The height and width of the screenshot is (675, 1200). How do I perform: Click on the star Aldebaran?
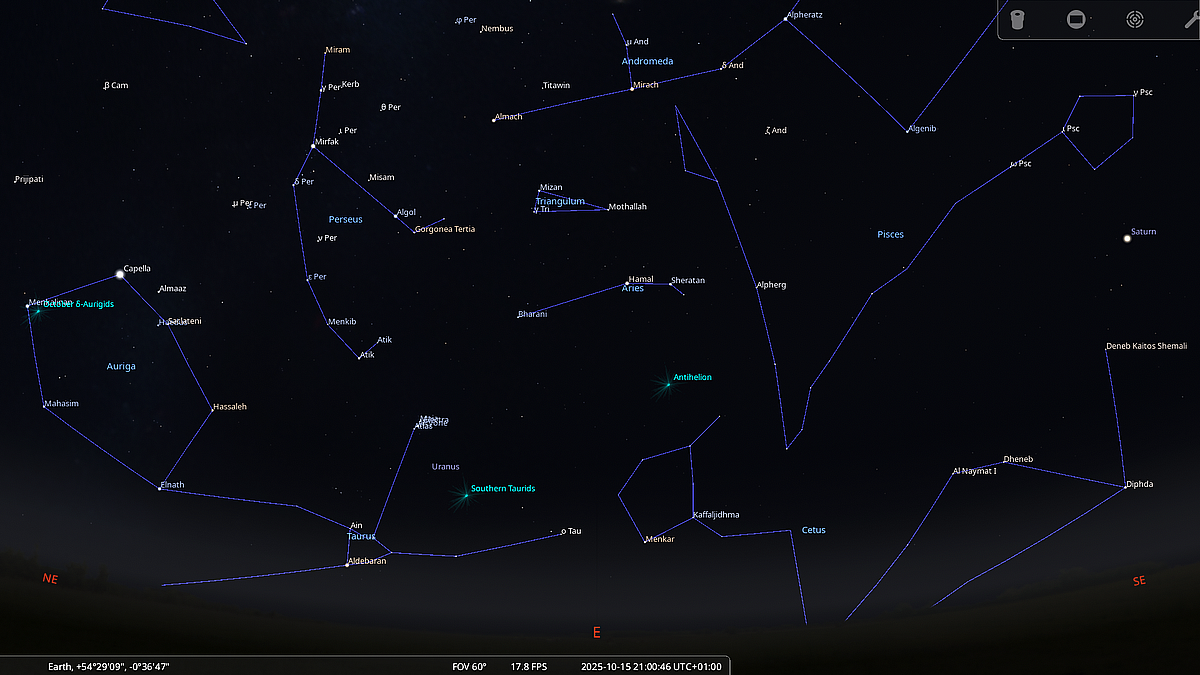point(347,565)
